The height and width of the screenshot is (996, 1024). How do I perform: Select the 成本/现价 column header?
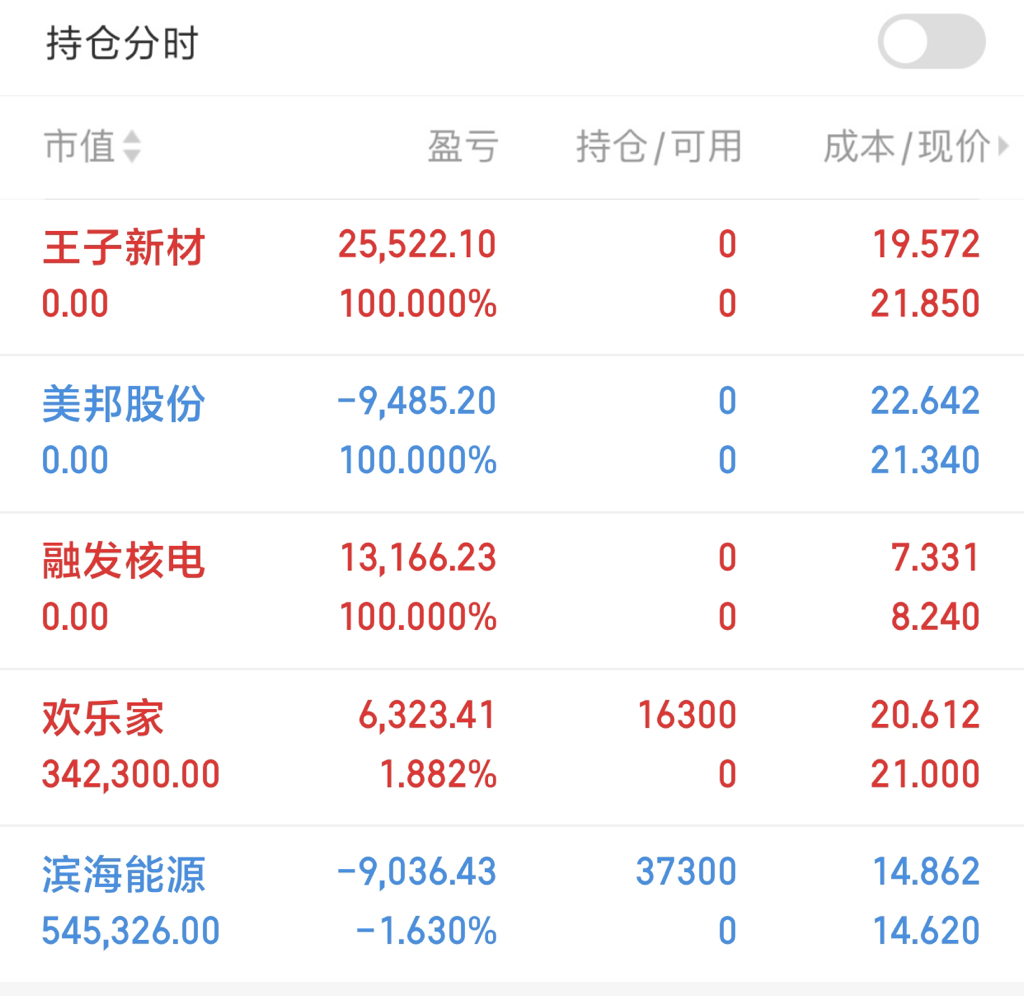(x=906, y=146)
